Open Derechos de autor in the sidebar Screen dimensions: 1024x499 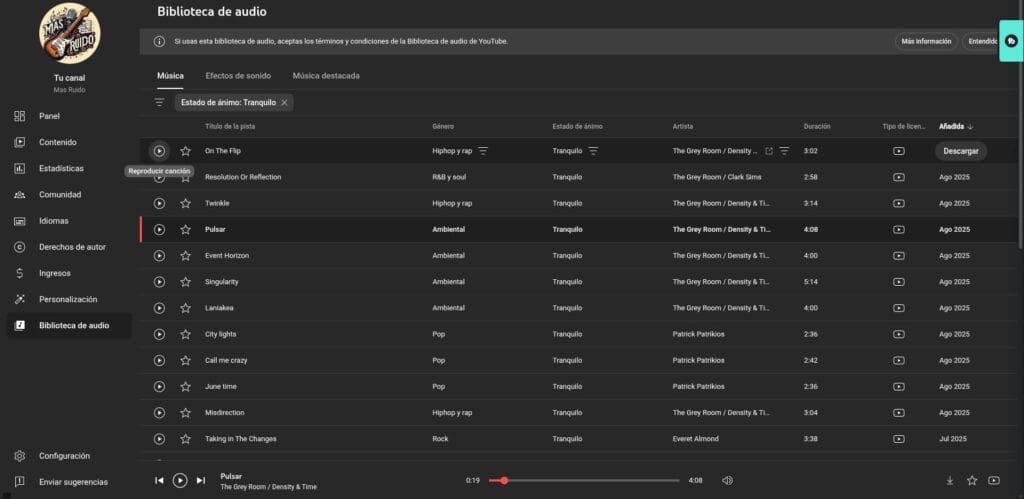tap(69, 247)
